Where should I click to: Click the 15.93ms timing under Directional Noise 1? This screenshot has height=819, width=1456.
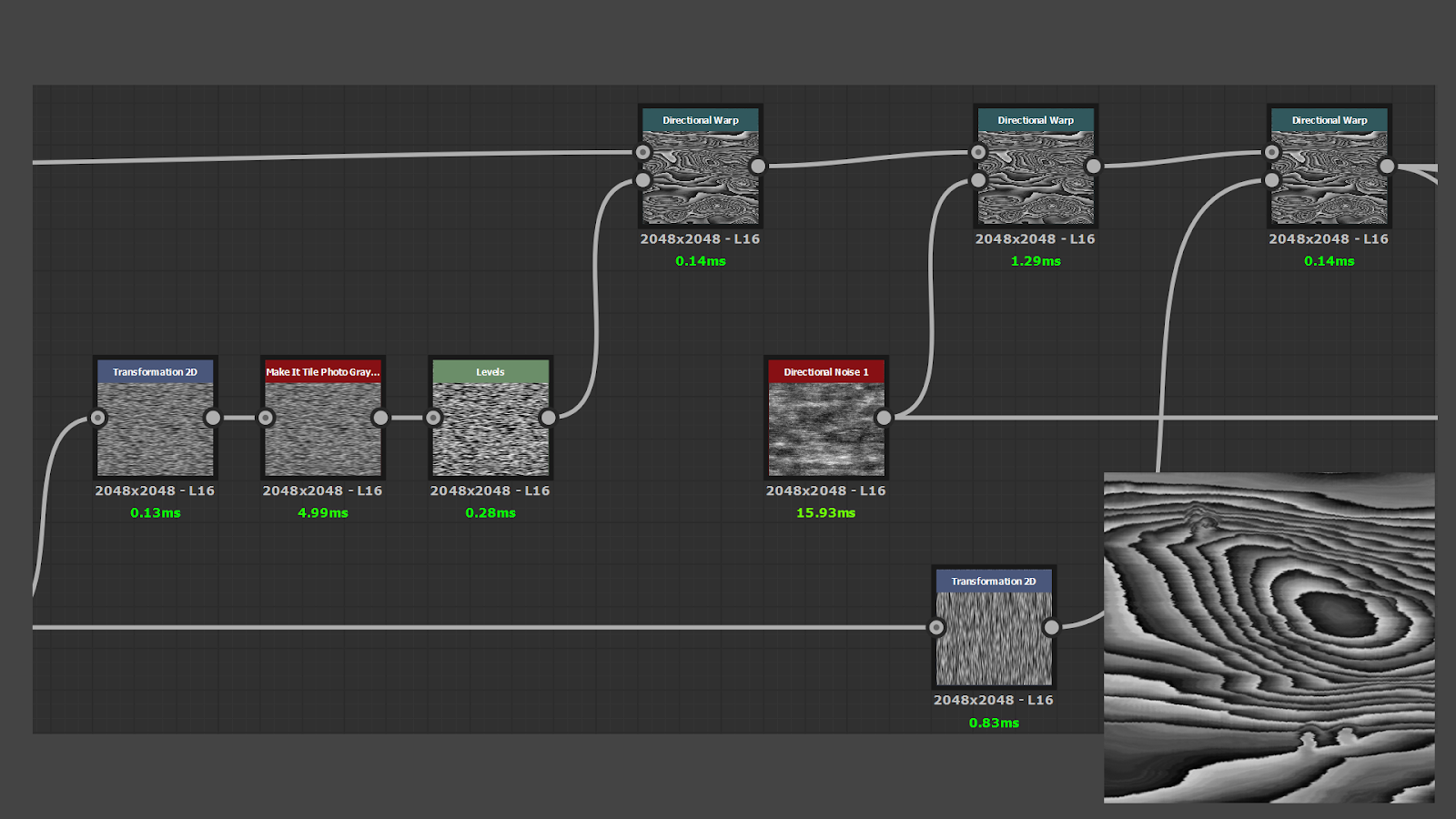[x=826, y=513]
